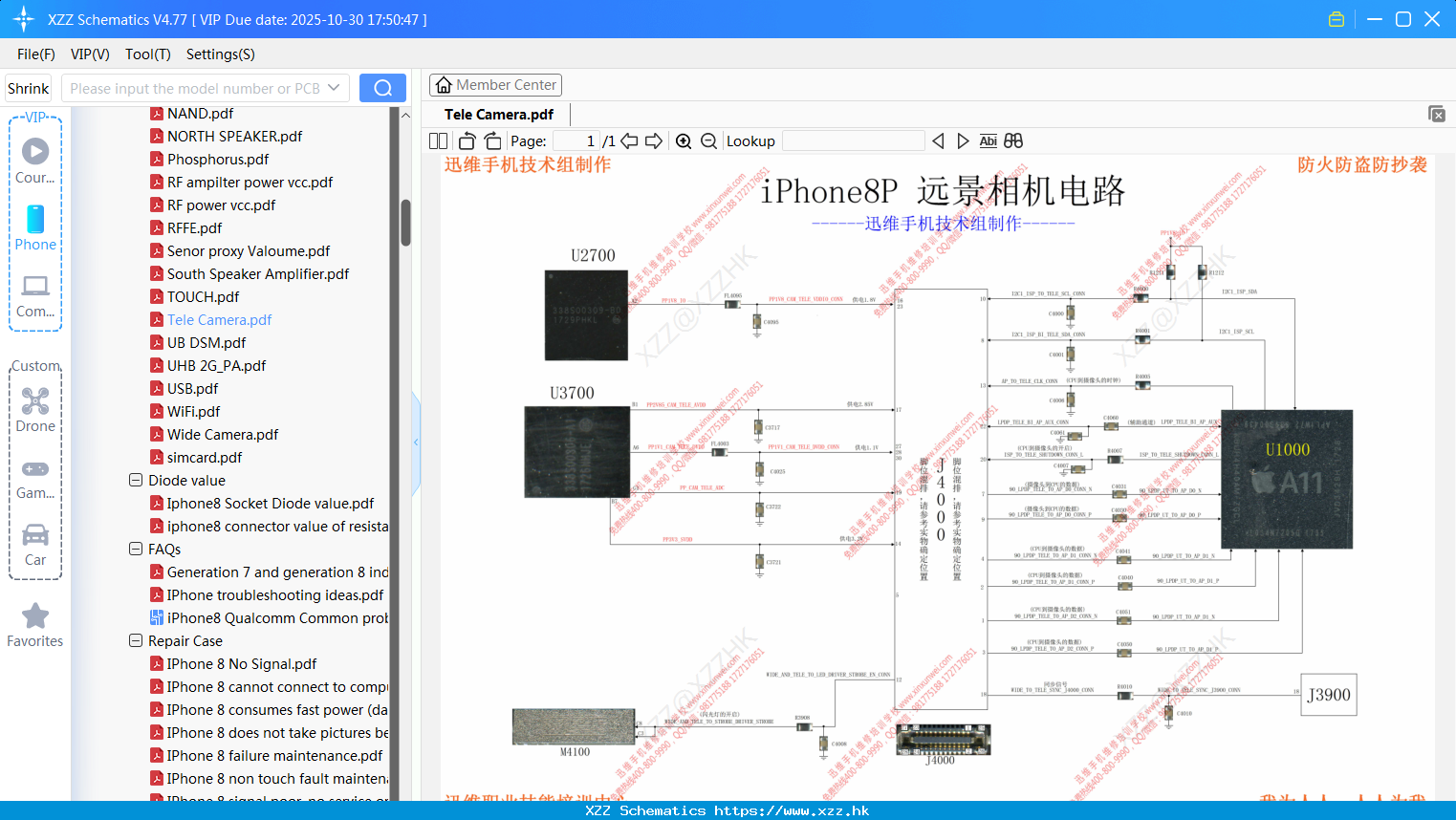This screenshot has width=1456, height=820.
Task: Go to the previous page arrow
Action: tap(629, 140)
